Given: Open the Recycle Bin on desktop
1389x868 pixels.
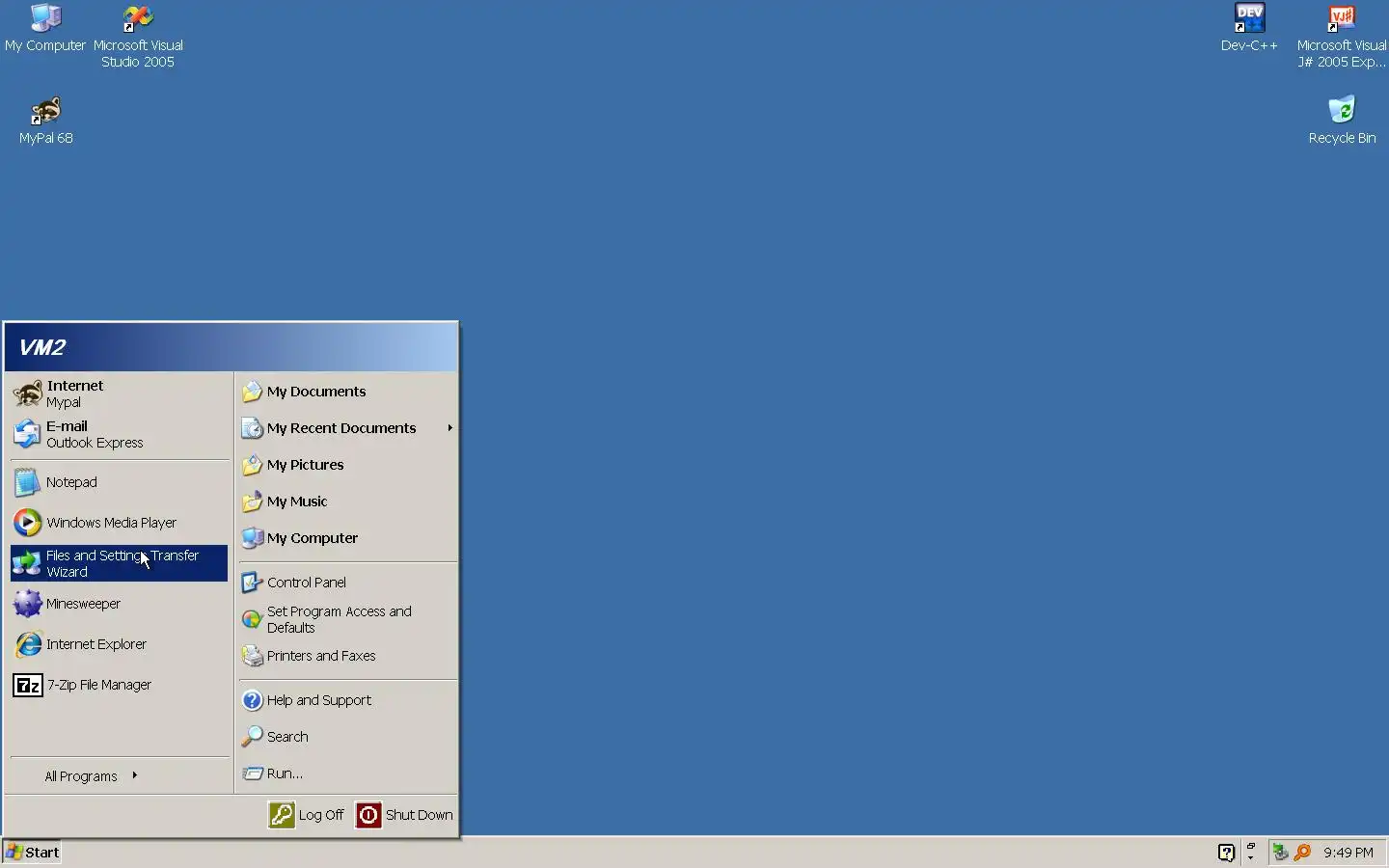Looking at the screenshot, I should tap(1342, 121).
